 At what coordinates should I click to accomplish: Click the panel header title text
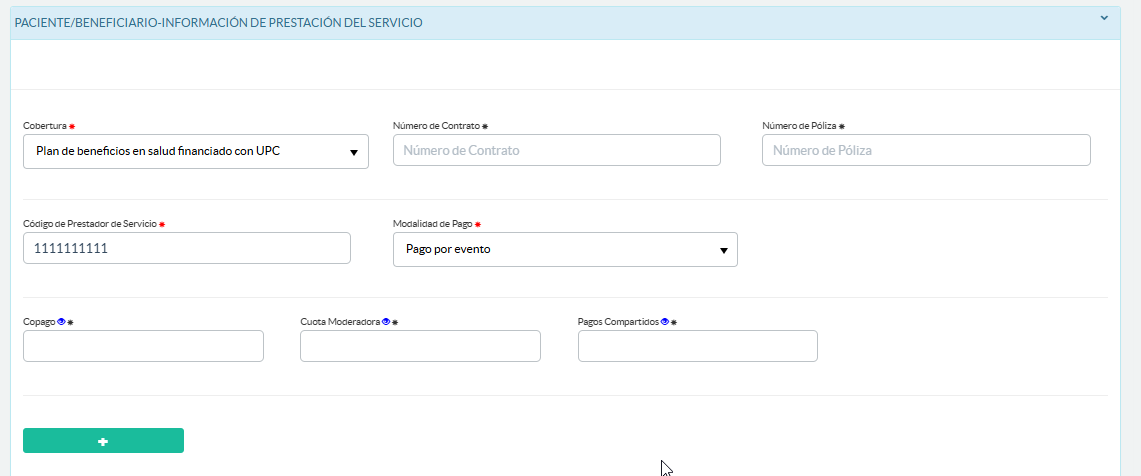click(x=218, y=22)
